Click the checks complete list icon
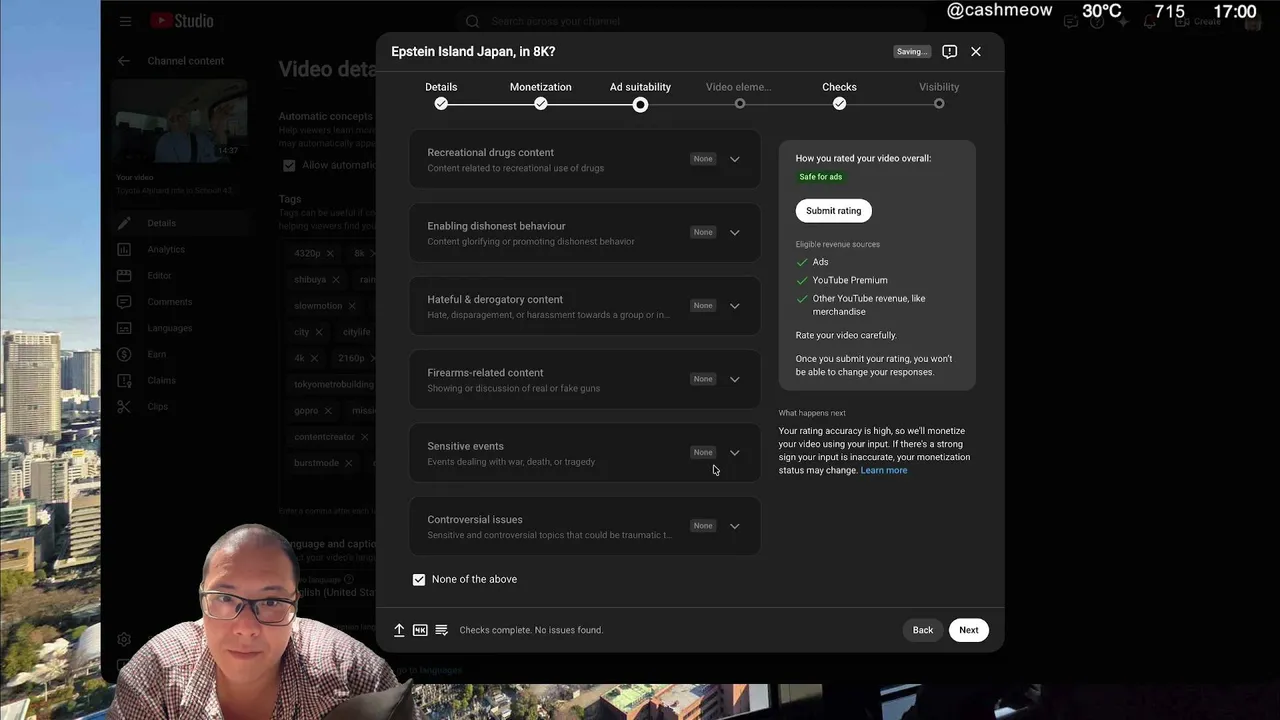This screenshot has height=720, width=1280. 441,630
